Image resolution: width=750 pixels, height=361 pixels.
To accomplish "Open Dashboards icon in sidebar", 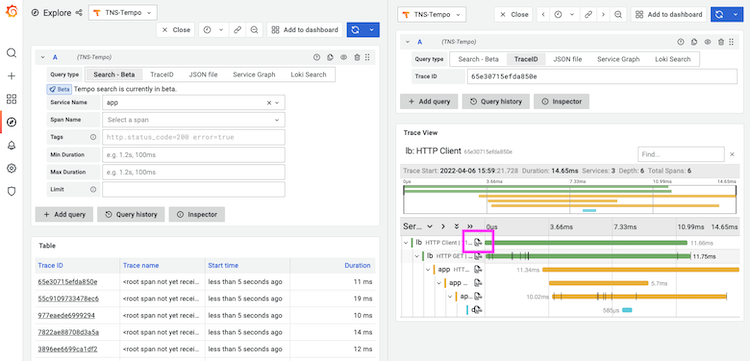I will [x=11, y=99].
